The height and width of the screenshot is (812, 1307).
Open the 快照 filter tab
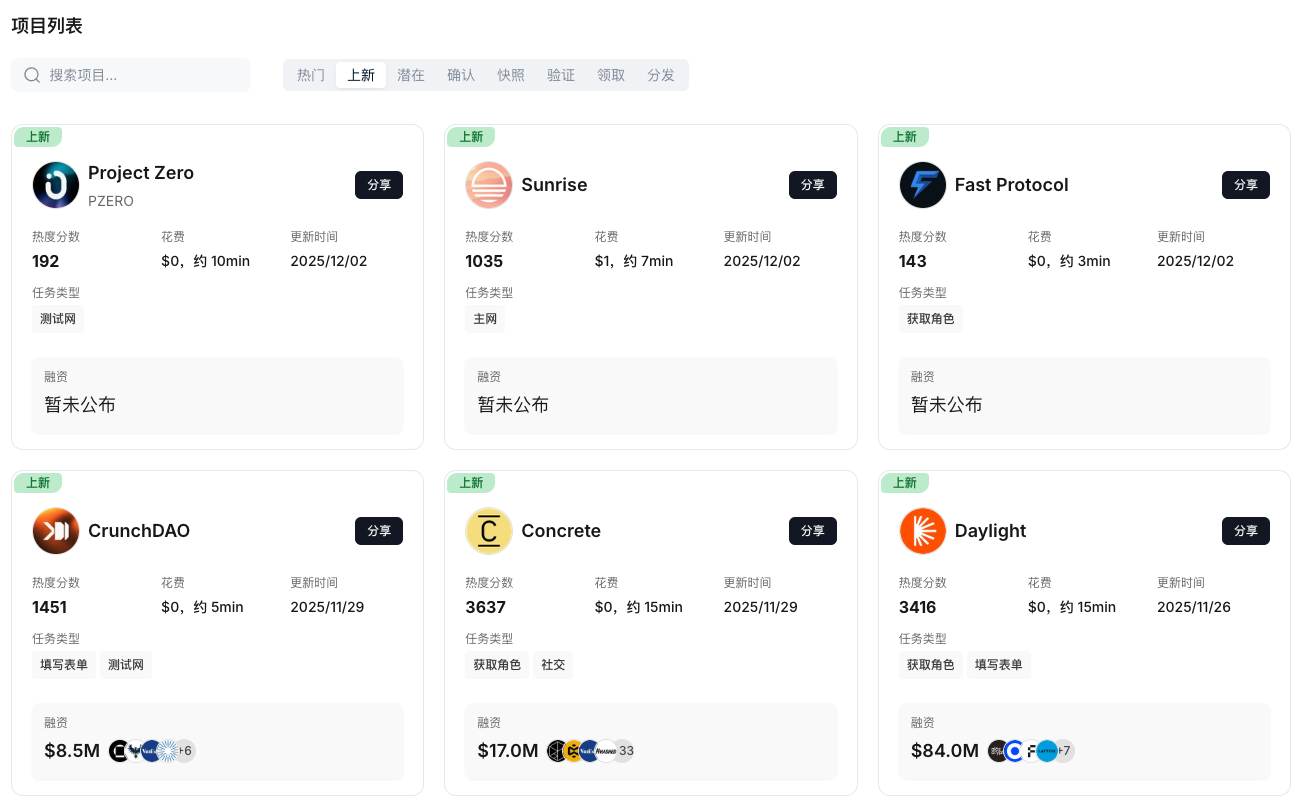(x=511, y=74)
